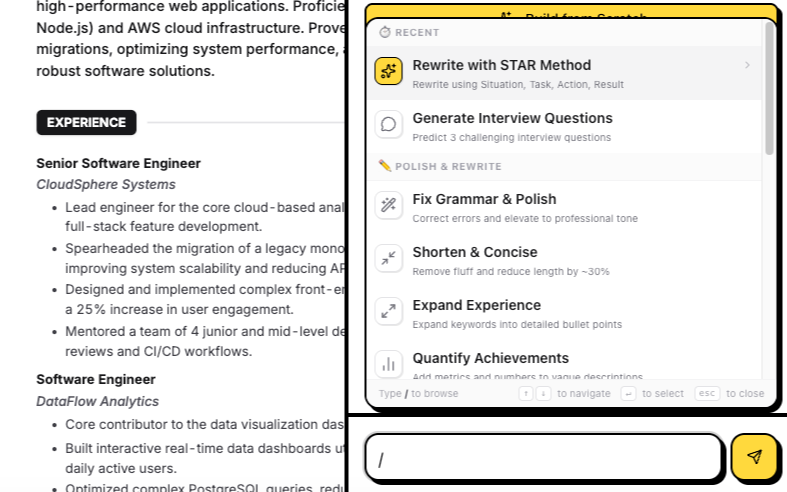Click the command menu vertical scrollbar
This screenshot has width=787, height=492.
(x=769, y=90)
